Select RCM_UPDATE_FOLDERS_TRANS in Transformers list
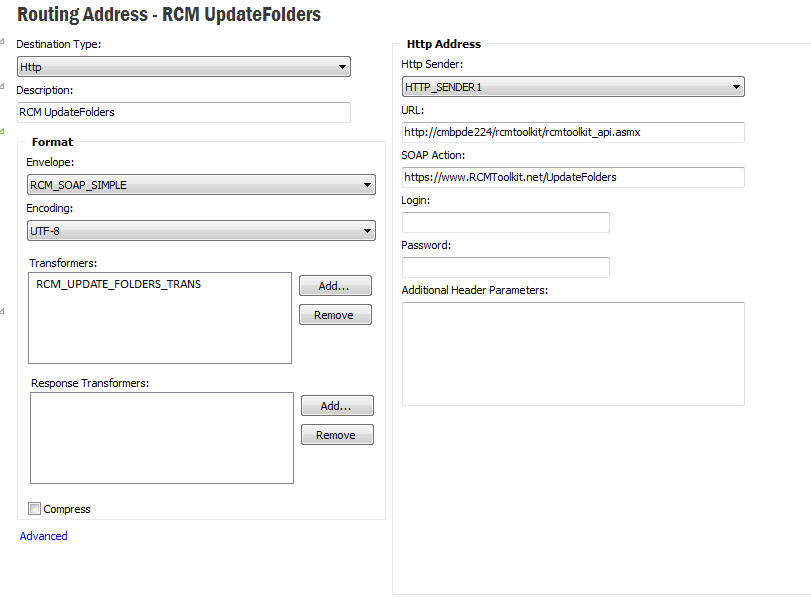 118,284
